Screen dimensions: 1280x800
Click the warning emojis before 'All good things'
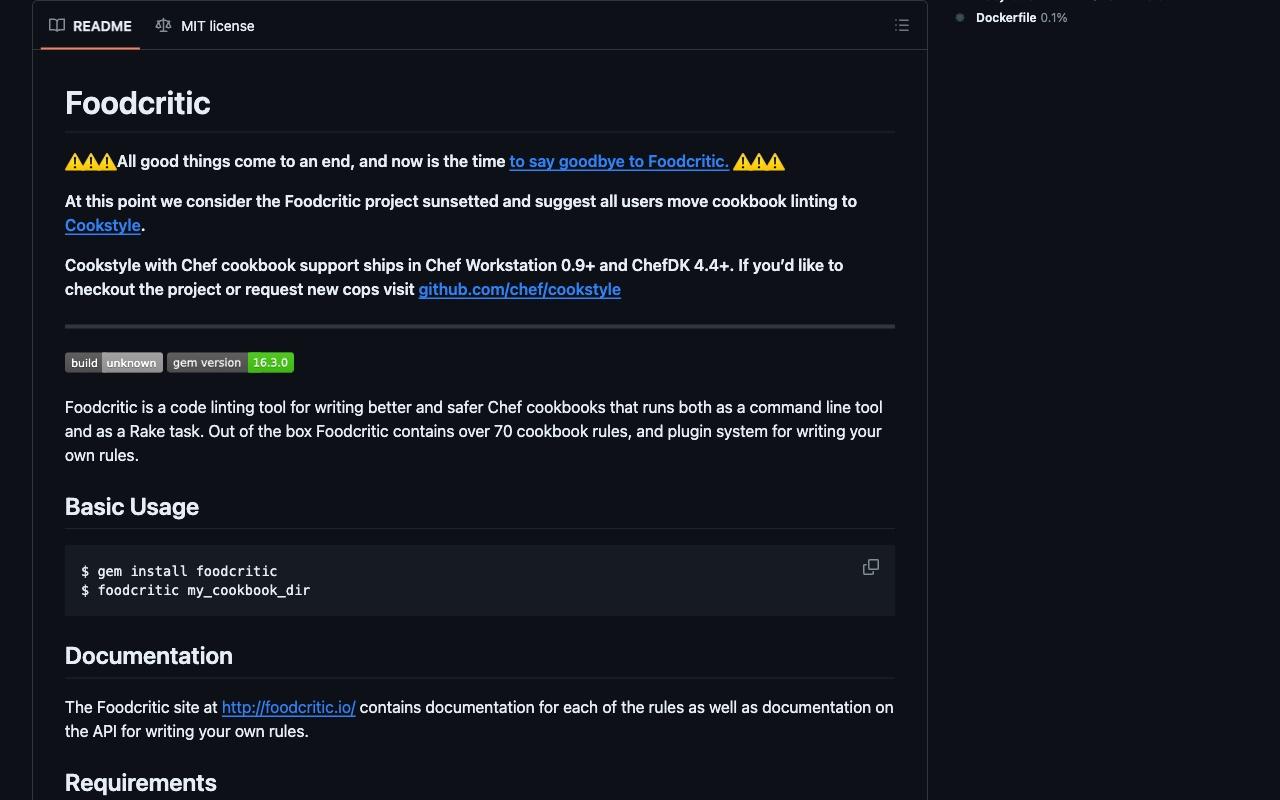click(x=91, y=161)
